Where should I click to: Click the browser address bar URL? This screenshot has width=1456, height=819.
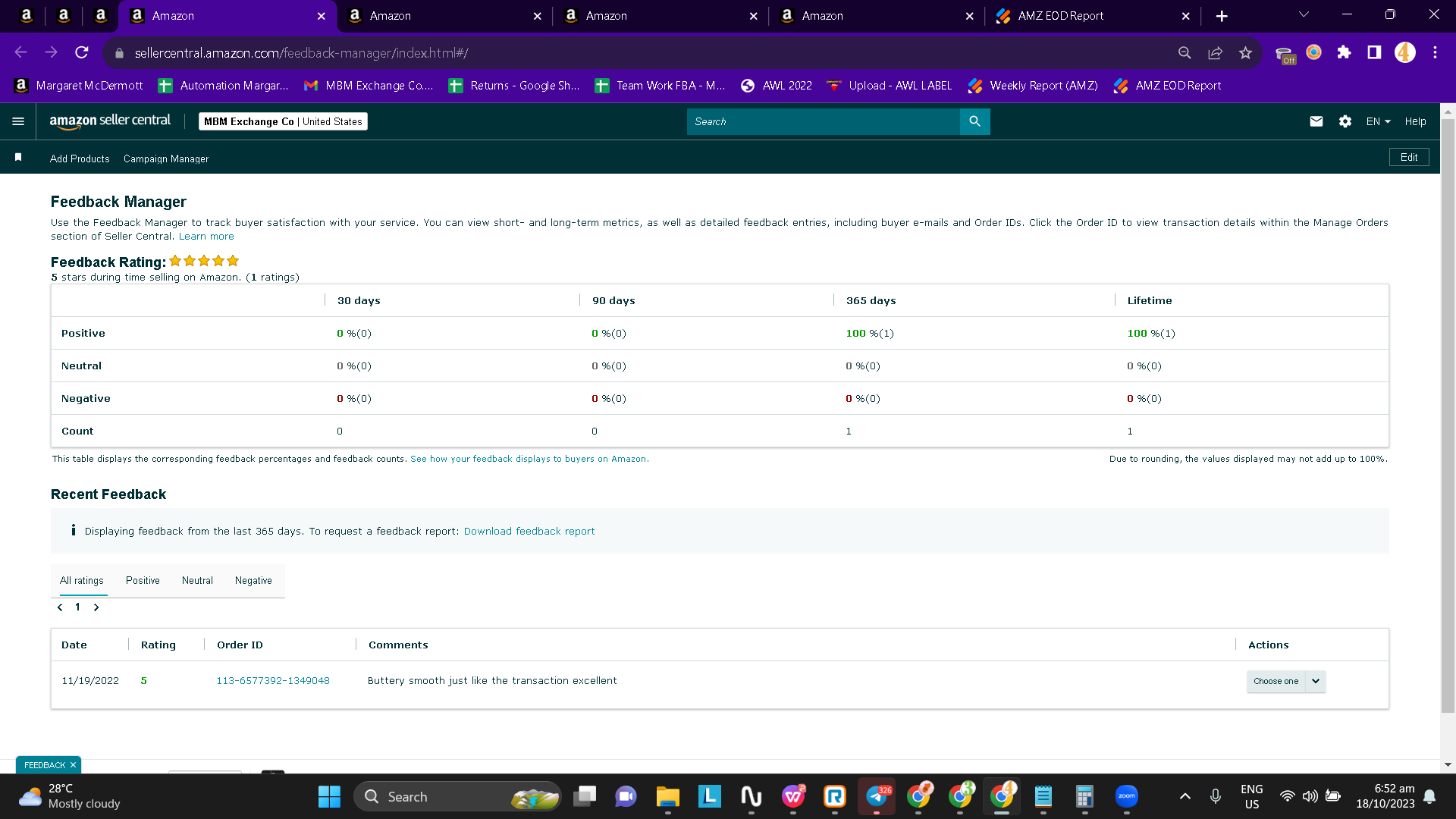(302, 53)
